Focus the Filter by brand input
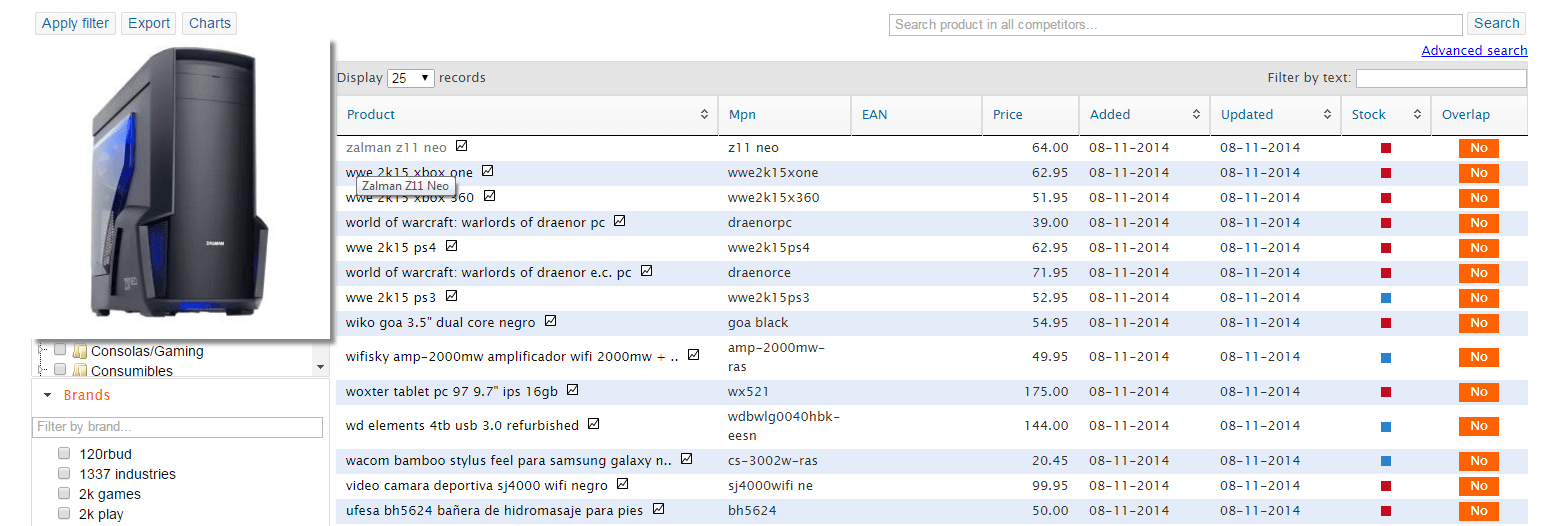Image resolution: width=1562 pixels, height=526 pixels. (x=177, y=427)
